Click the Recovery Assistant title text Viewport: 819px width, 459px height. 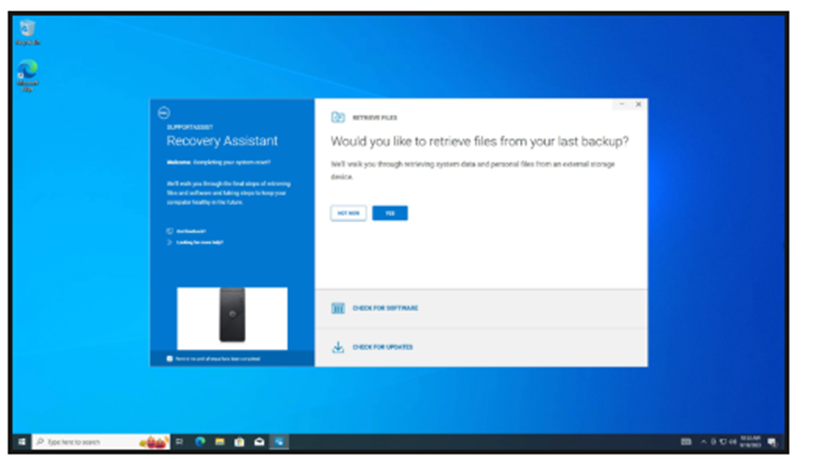[x=222, y=141]
